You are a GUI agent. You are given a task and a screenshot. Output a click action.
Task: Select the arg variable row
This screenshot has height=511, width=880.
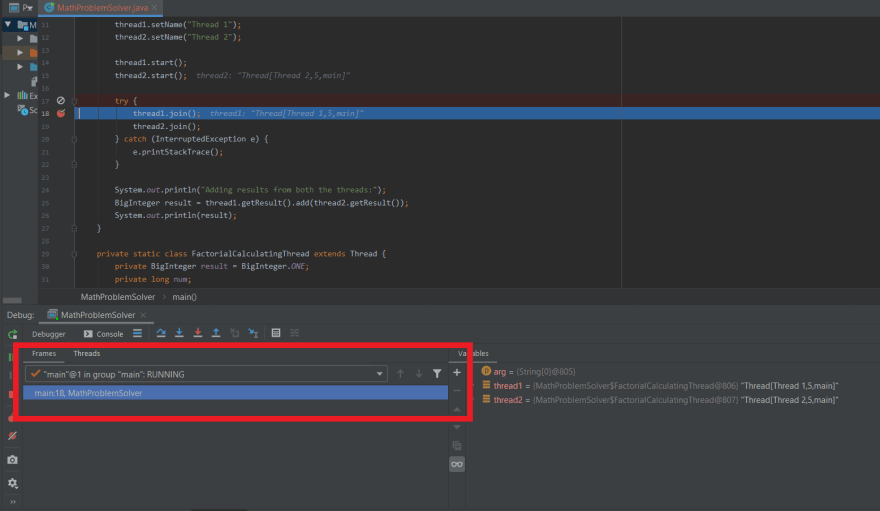pyautogui.click(x=528, y=371)
